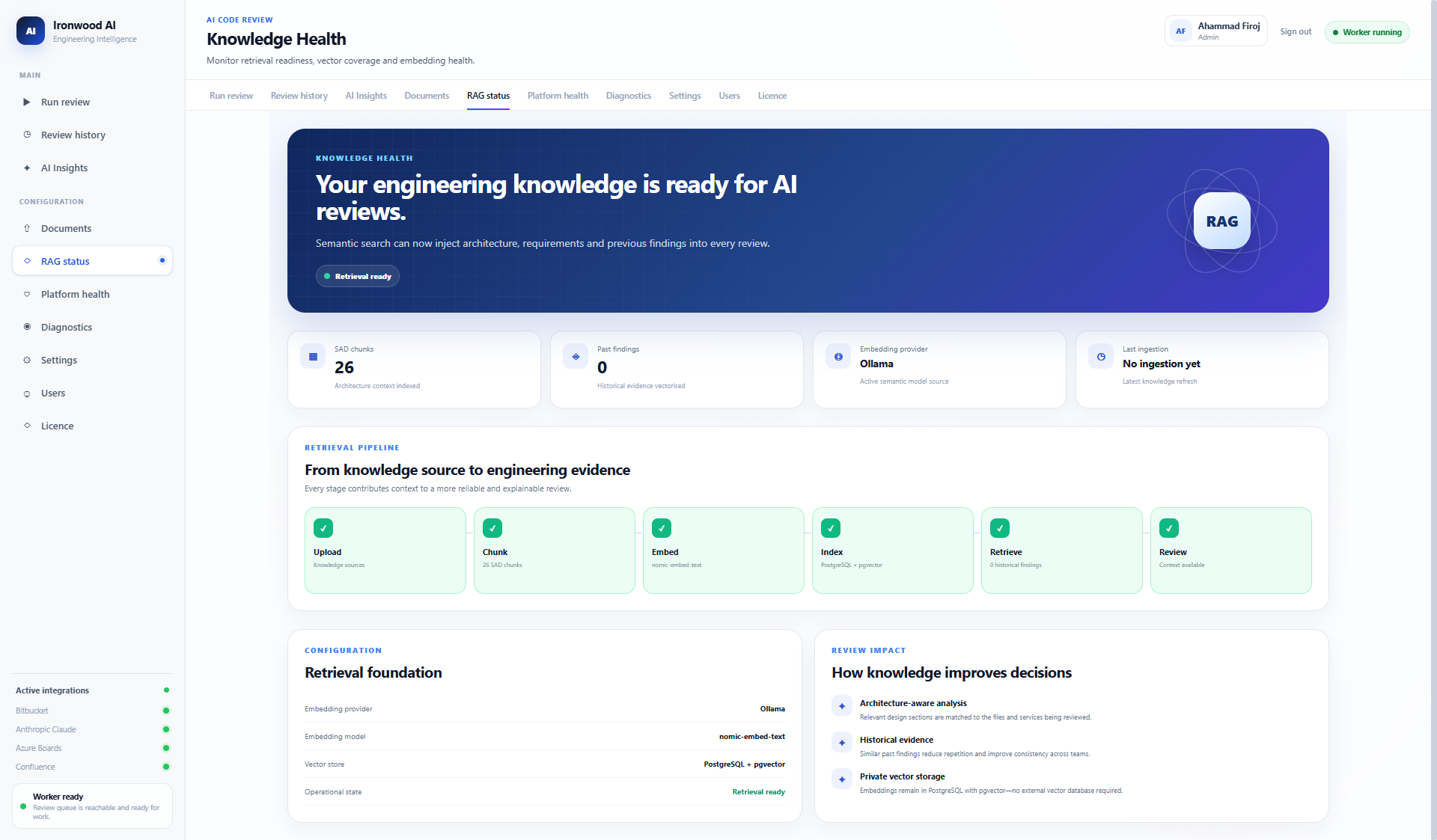The width and height of the screenshot is (1437, 840).
Task: Open the Ahammad Firoj profile card
Action: pyautogui.click(x=1216, y=31)
